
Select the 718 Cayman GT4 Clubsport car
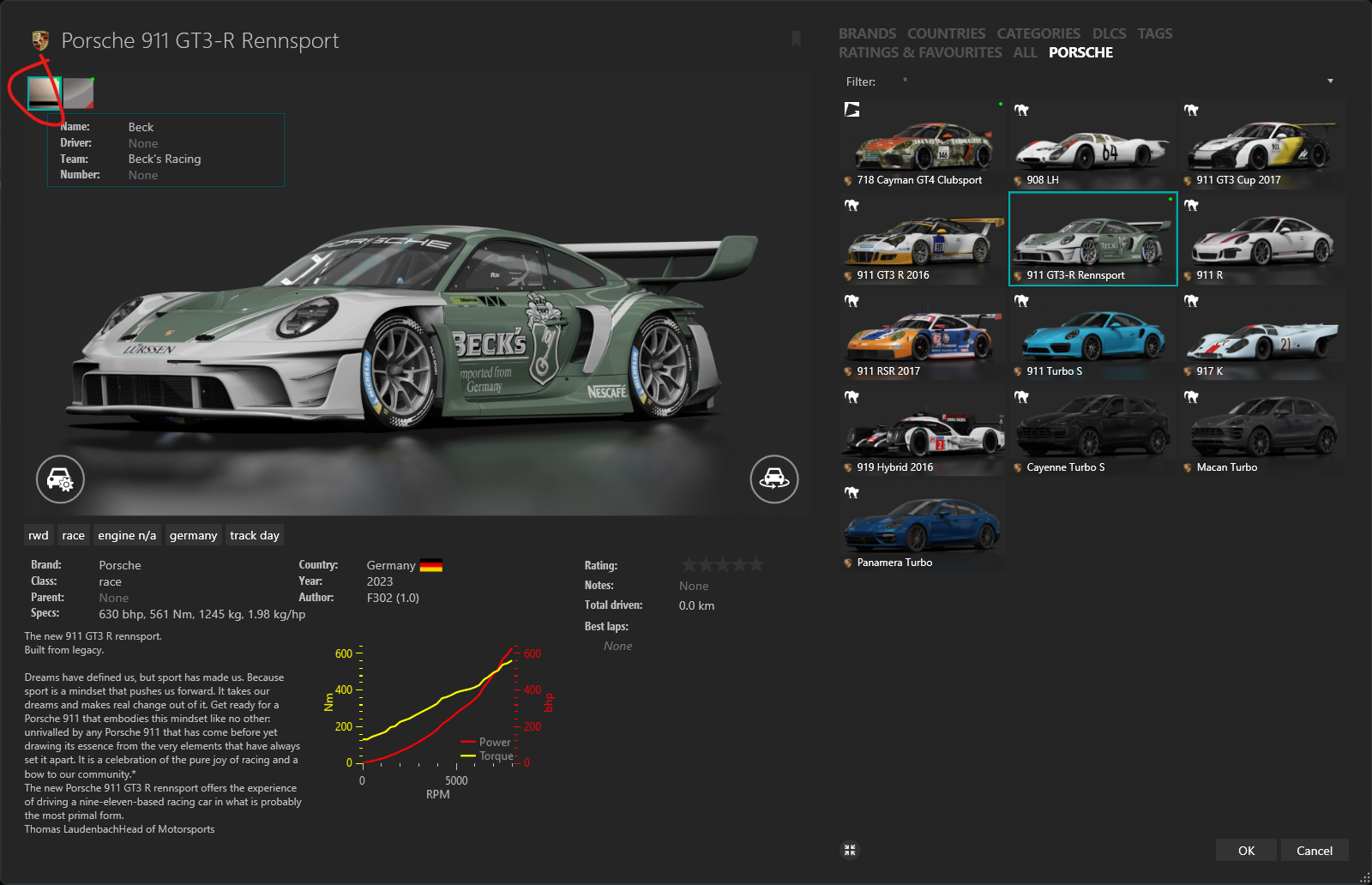tap(923, 143)
